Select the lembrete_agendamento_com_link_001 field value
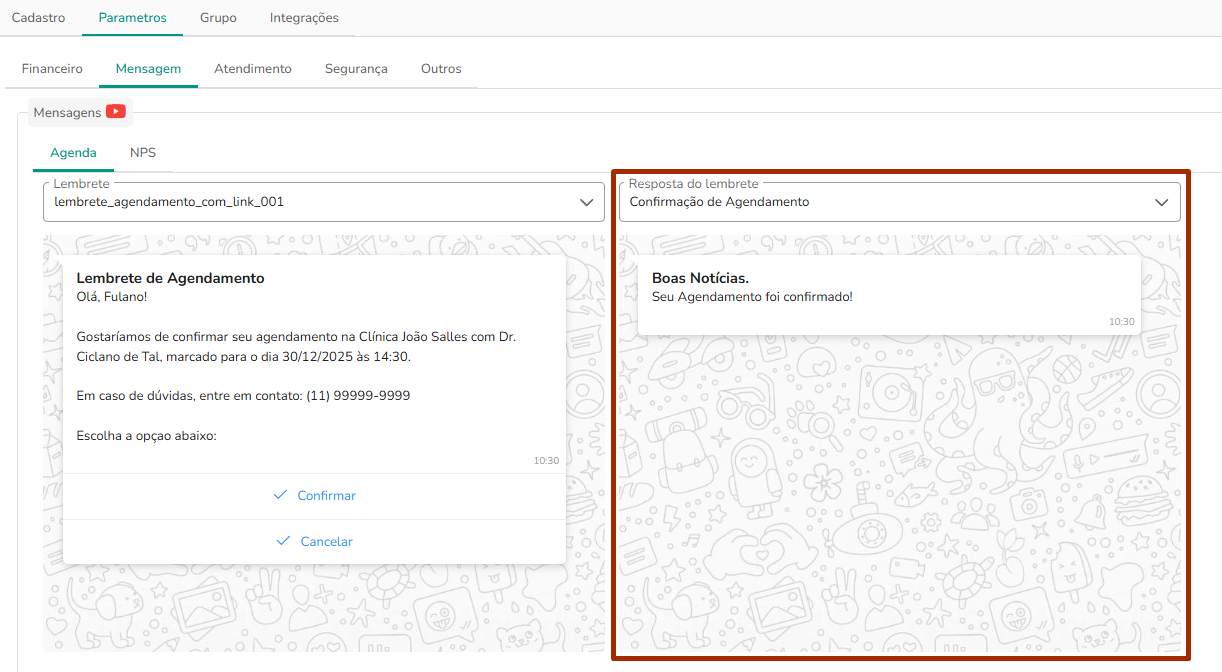 pyautogui.click(x=169, y=202)
